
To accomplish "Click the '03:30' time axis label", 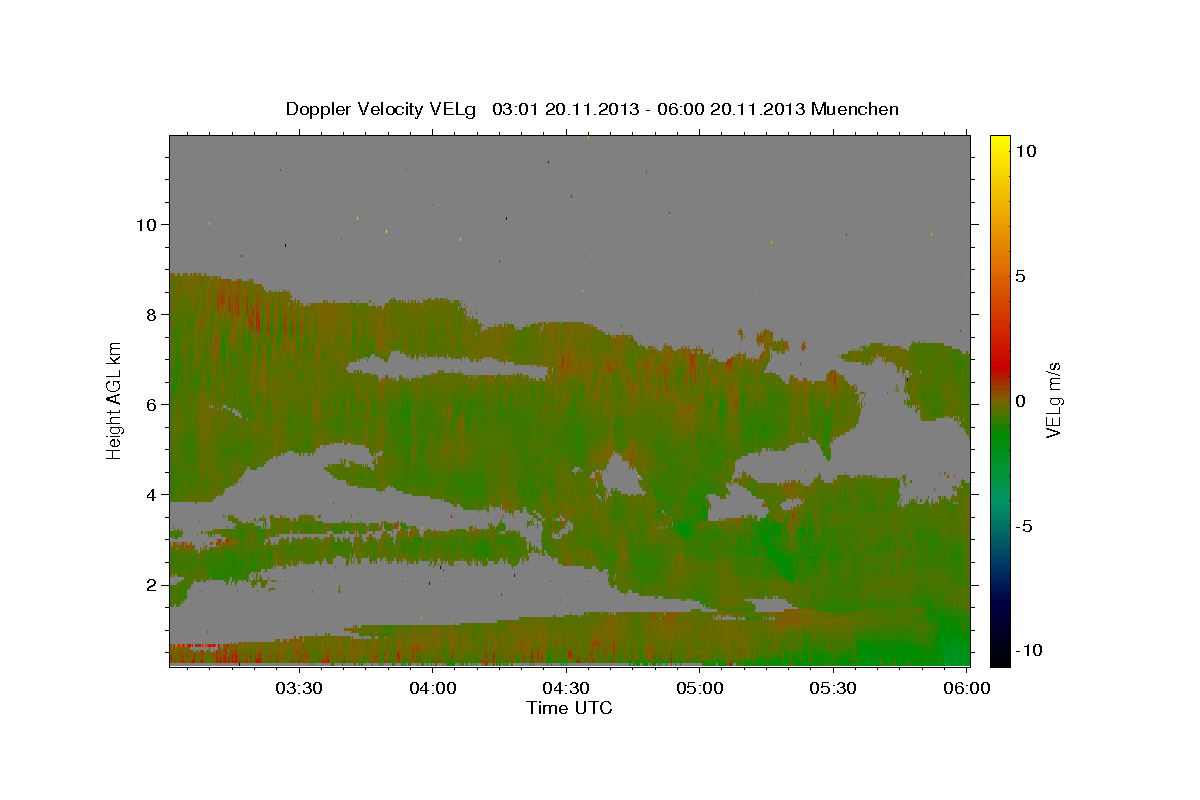I will [x=299, y=689].
